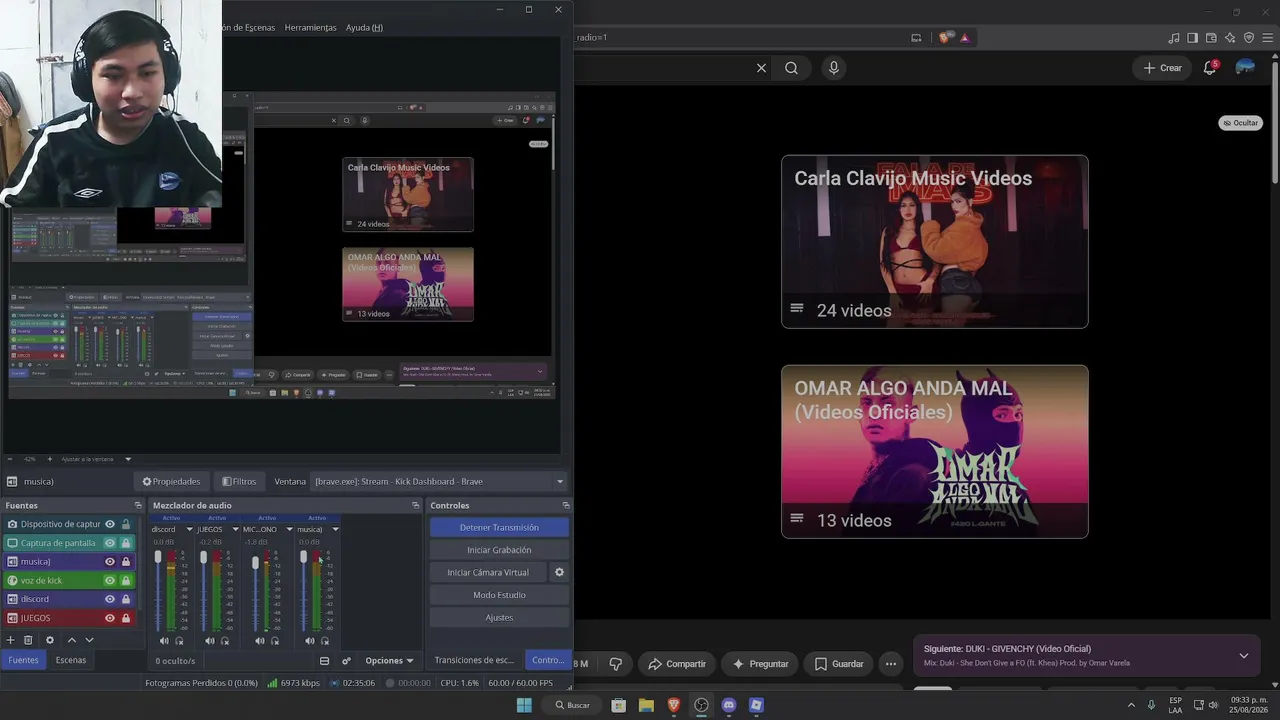Open Brave VPN shield icon
1280x720 pixels.
pyautogui.click(x=1249, y=38)
